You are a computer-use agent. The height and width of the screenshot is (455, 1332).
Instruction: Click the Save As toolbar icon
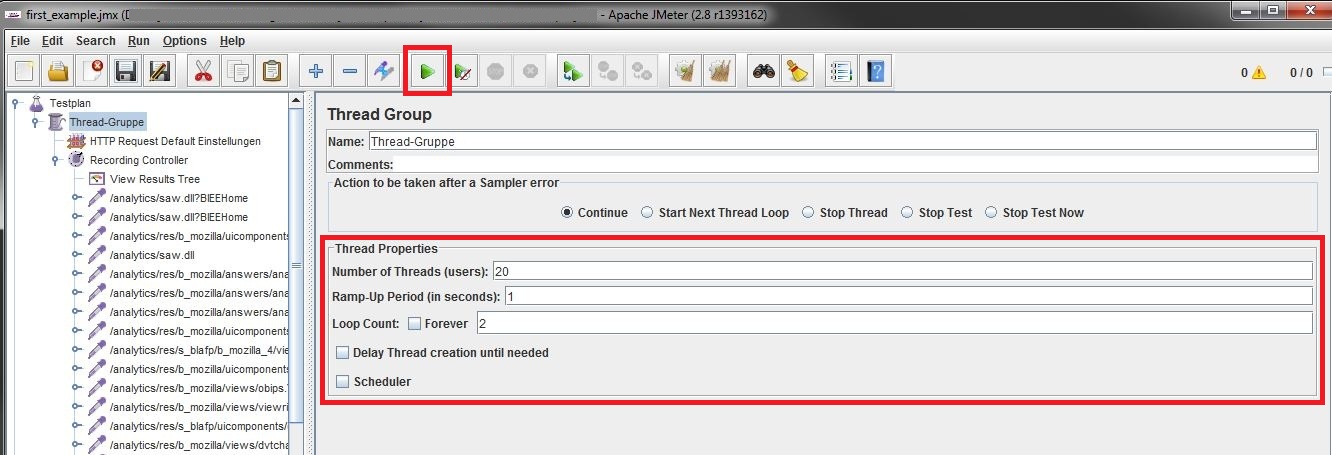pos(160,71)
